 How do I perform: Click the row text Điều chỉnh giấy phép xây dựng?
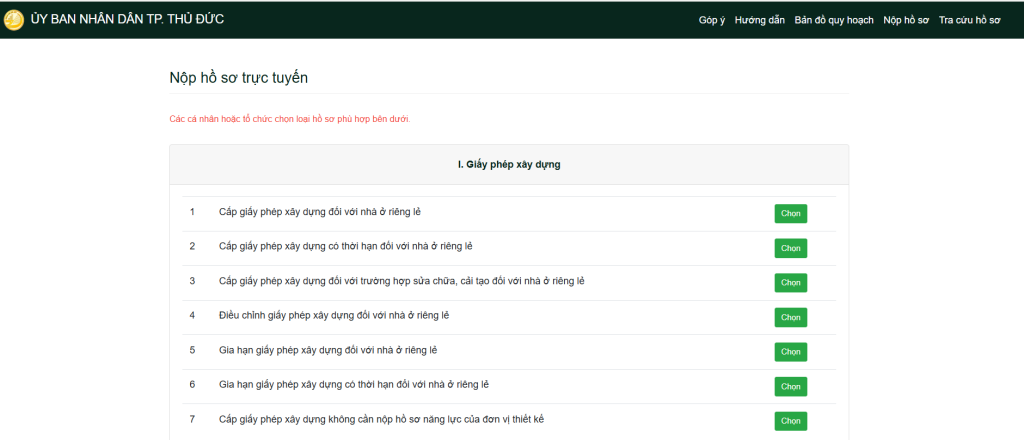[334, 316]
